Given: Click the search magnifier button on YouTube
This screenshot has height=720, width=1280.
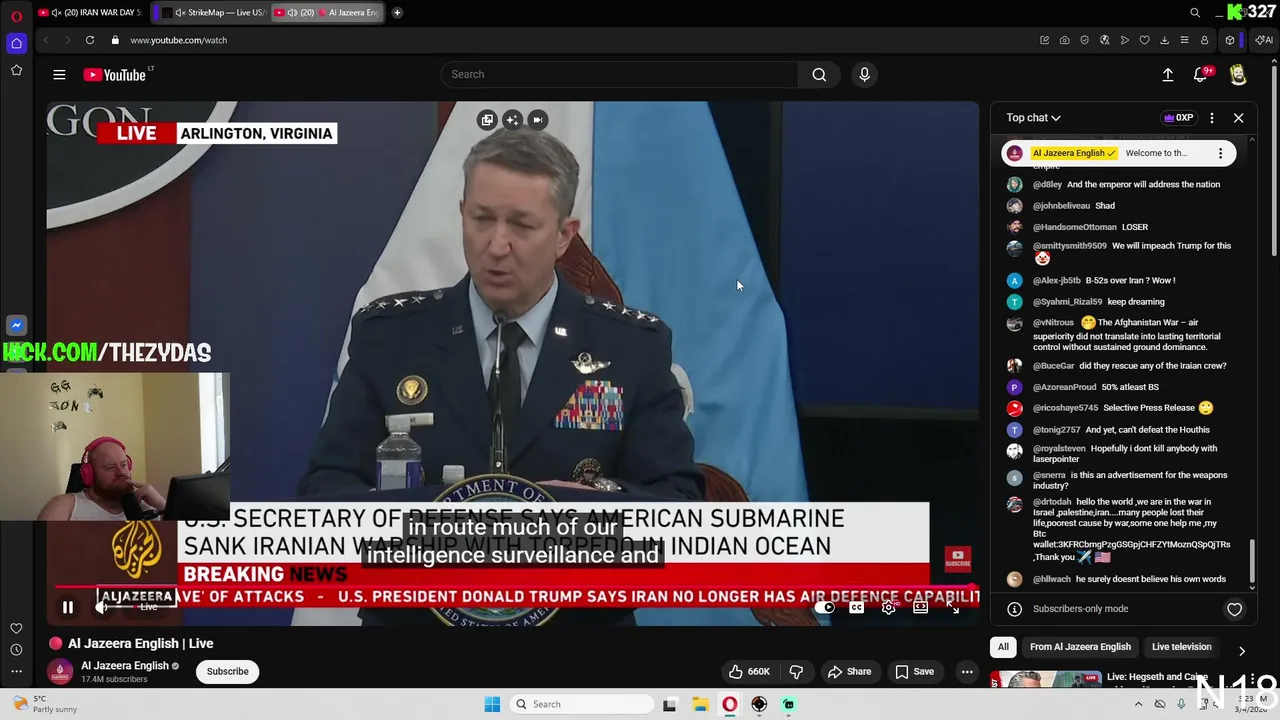Looking at the screenshot, I should (819, 74).
